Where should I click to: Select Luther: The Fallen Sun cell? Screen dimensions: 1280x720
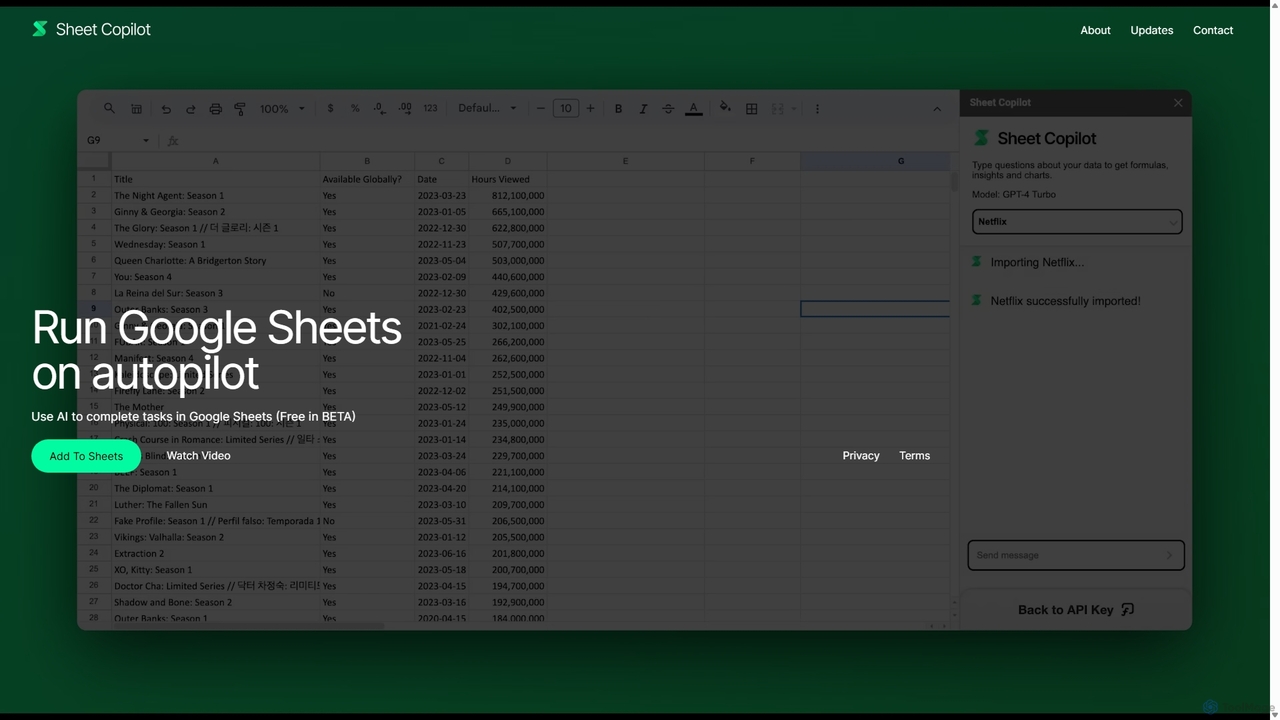point(215,505)
